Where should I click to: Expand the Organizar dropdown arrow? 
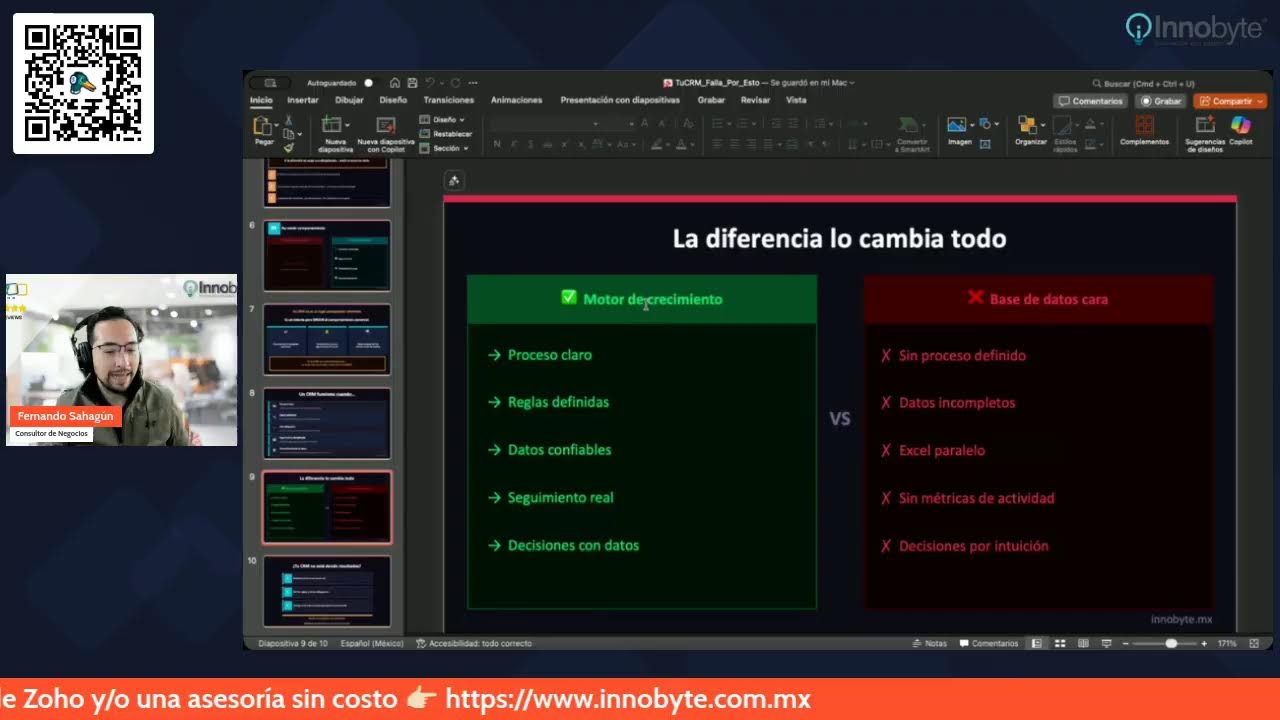click(1043, 125)
